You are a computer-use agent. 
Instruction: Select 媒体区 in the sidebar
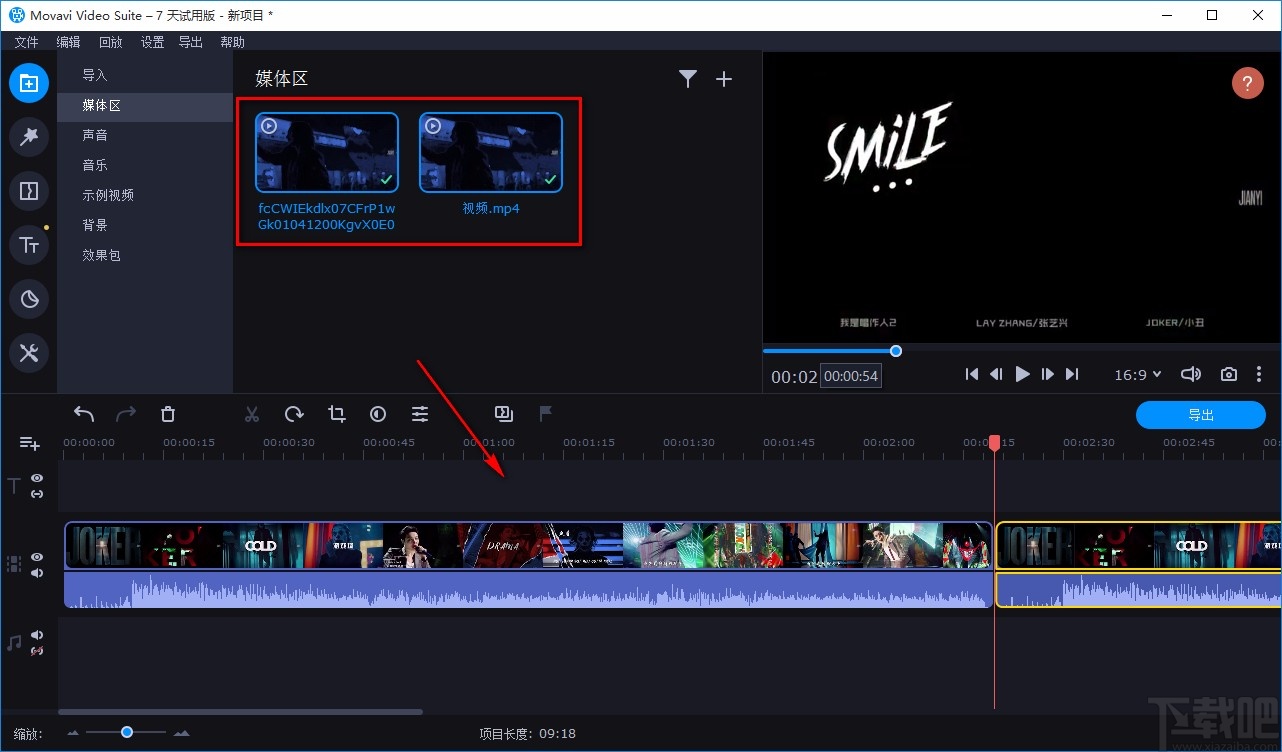click(145, 105)
